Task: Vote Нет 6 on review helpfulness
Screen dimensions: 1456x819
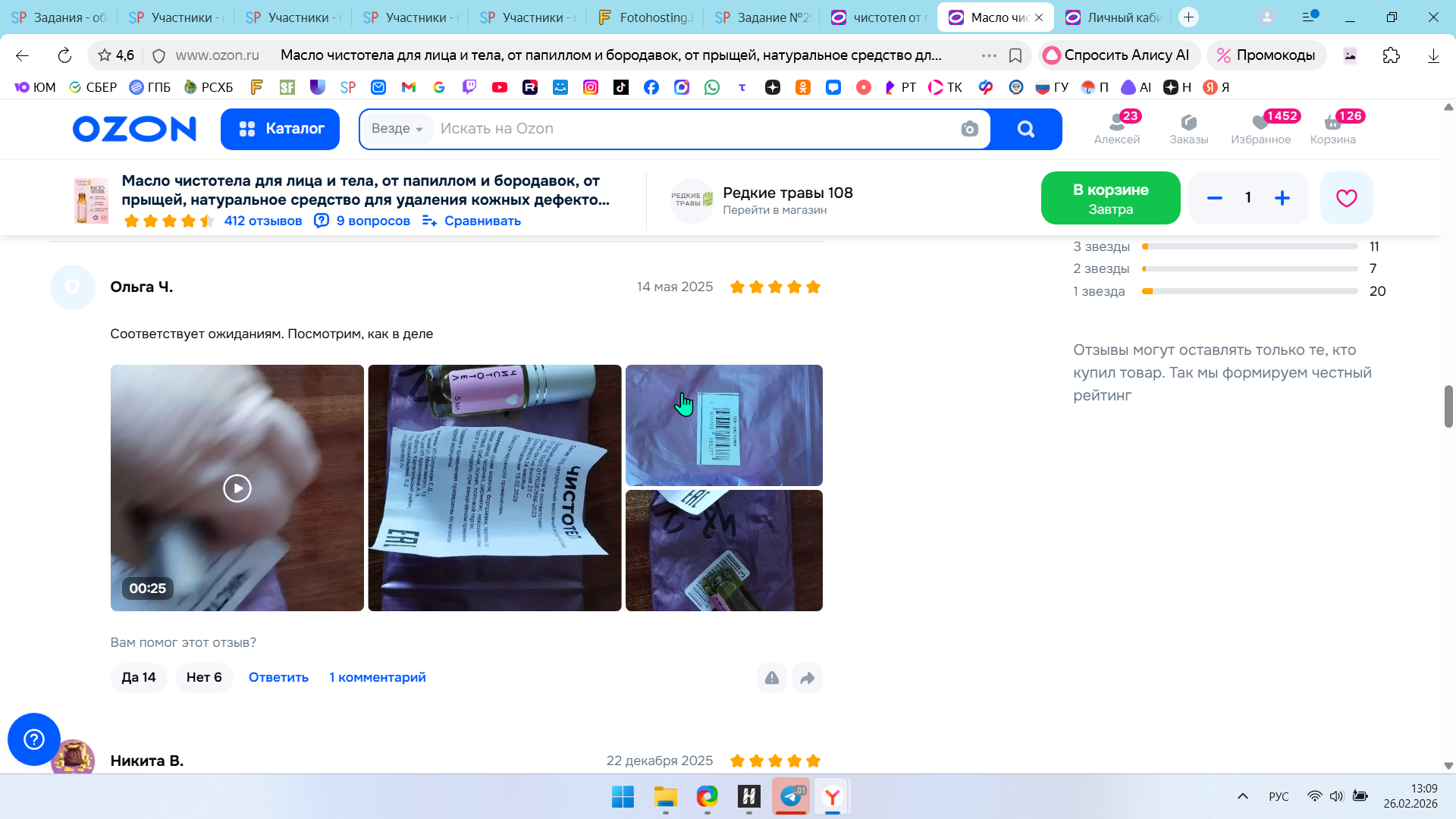Action: (204, 677)
